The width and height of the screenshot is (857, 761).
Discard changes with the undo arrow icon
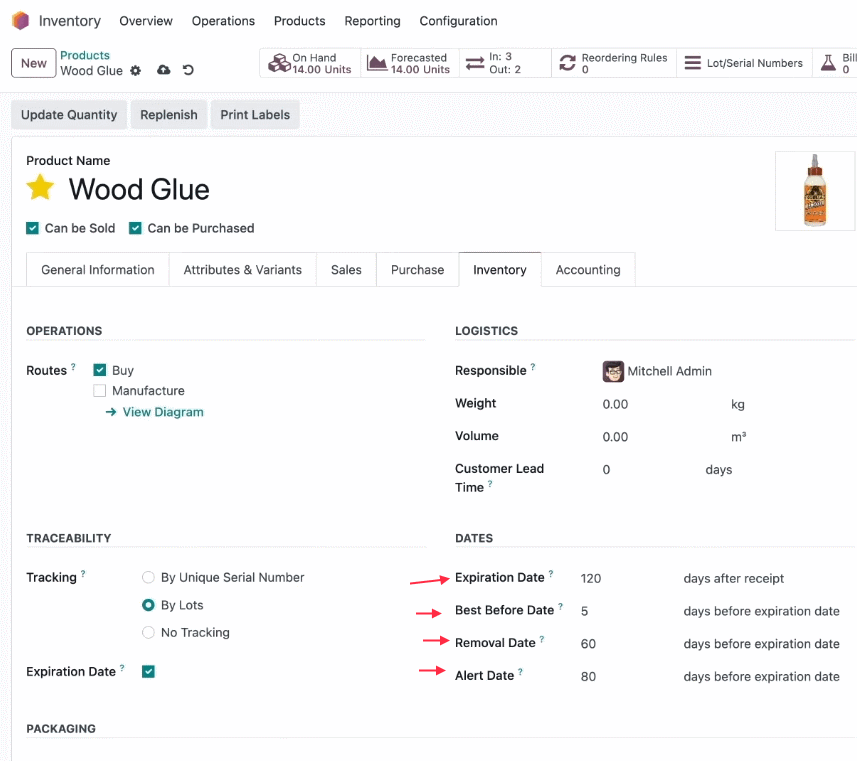(188, 70)
